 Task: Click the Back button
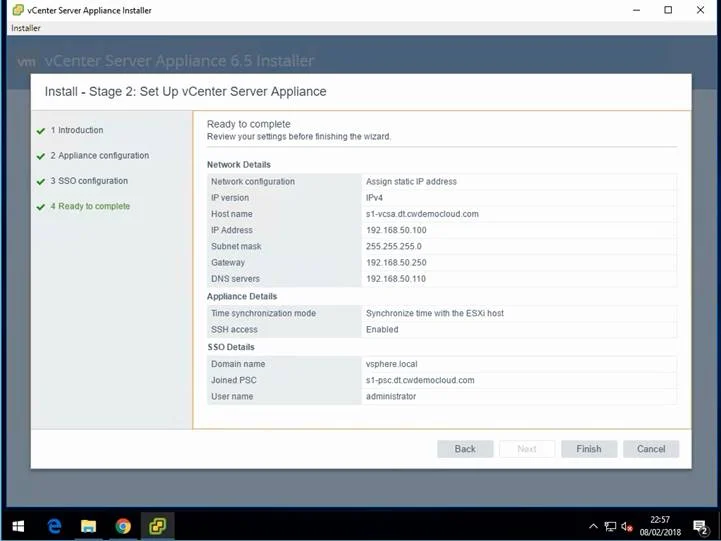pyautogui.click(x=465, y=449)
